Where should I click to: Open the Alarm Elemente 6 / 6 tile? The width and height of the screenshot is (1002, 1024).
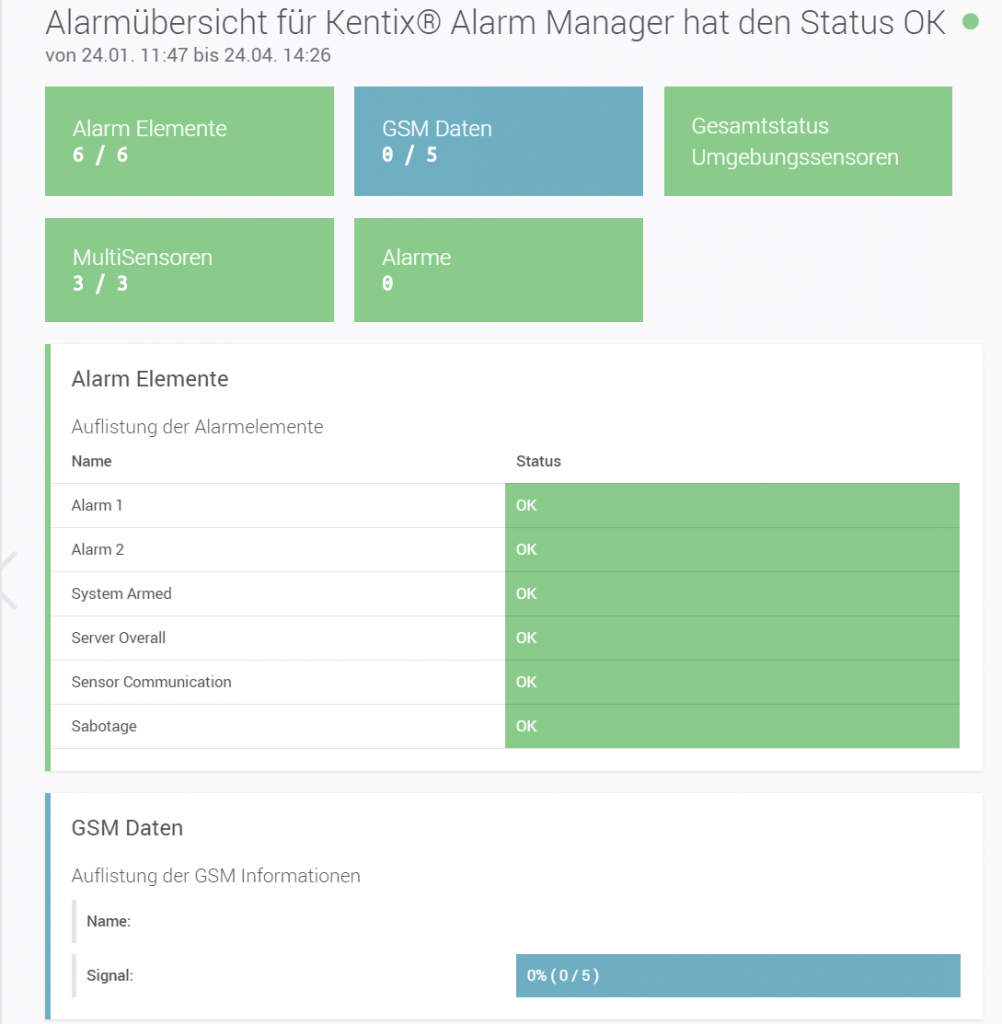tap(189, 141)
